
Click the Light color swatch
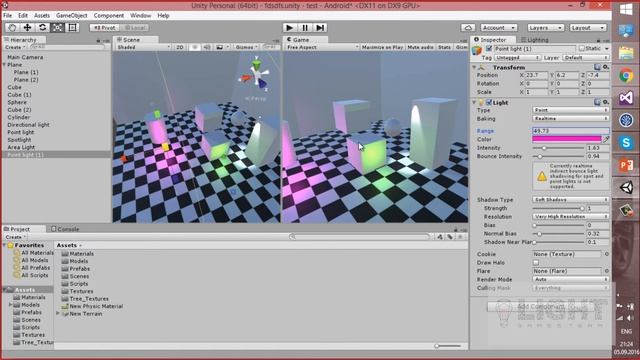tap(567, 139)
